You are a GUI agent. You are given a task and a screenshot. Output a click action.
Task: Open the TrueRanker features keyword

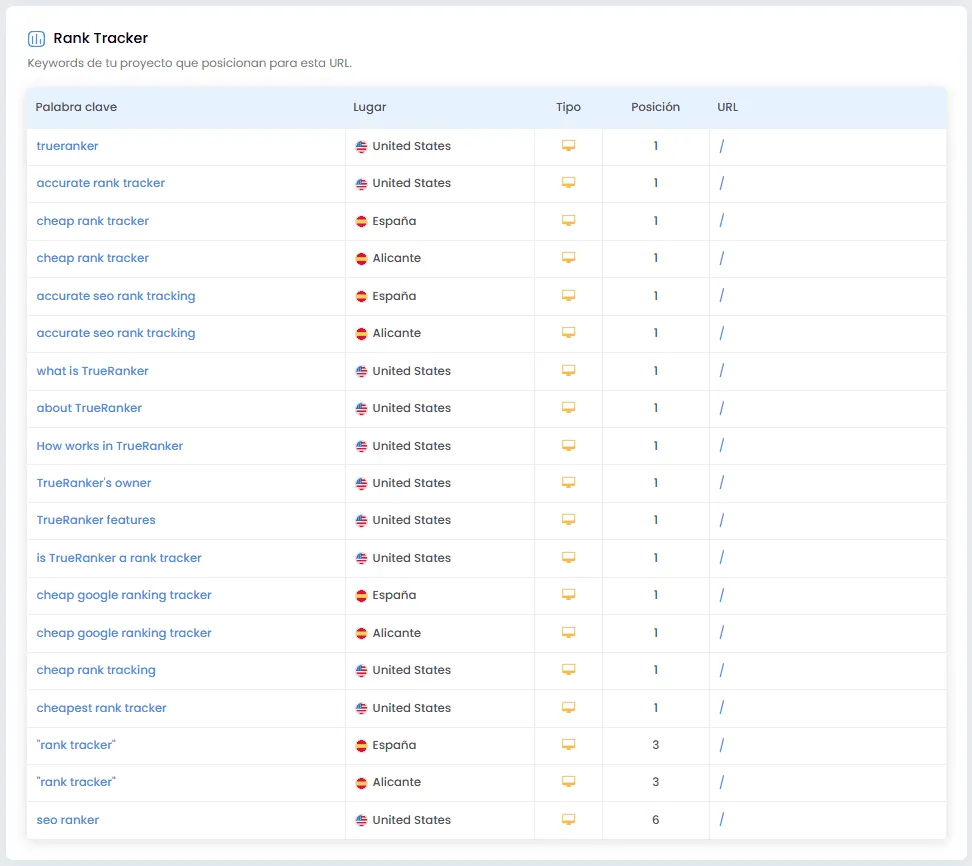(x=96, y=521)
